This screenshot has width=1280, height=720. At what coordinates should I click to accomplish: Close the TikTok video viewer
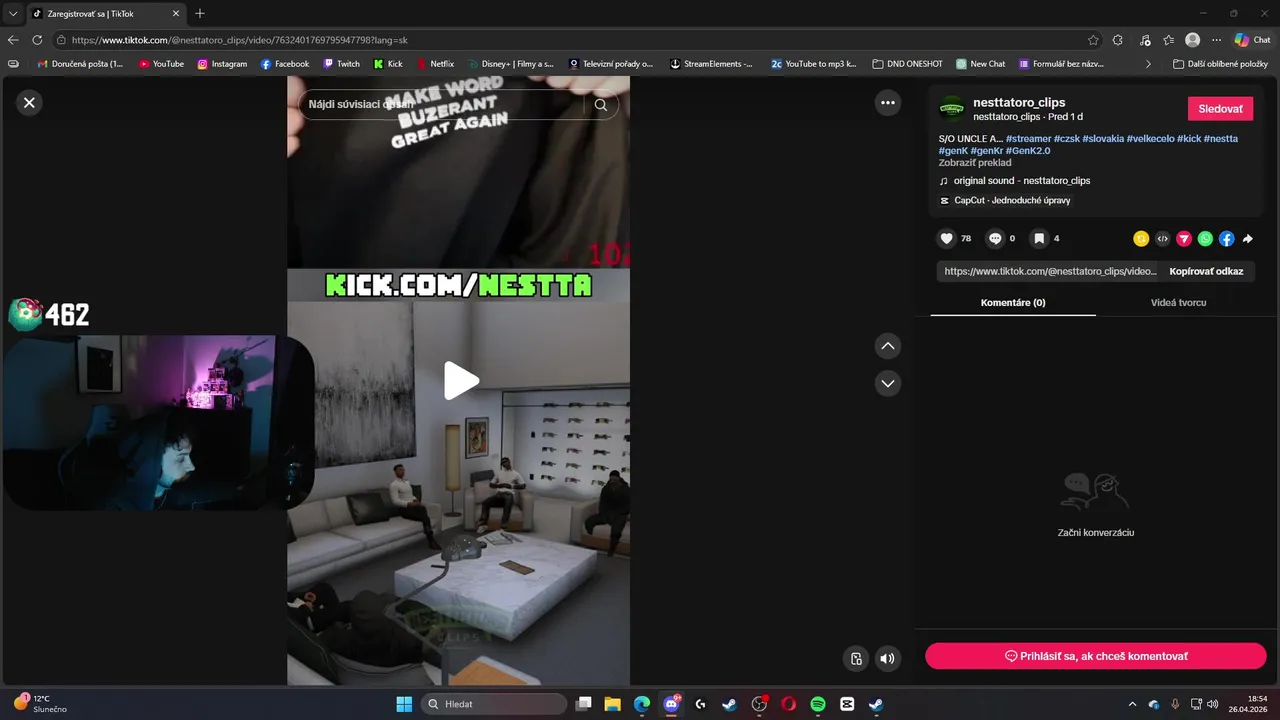pyautogui.click(x=29, y=102)
